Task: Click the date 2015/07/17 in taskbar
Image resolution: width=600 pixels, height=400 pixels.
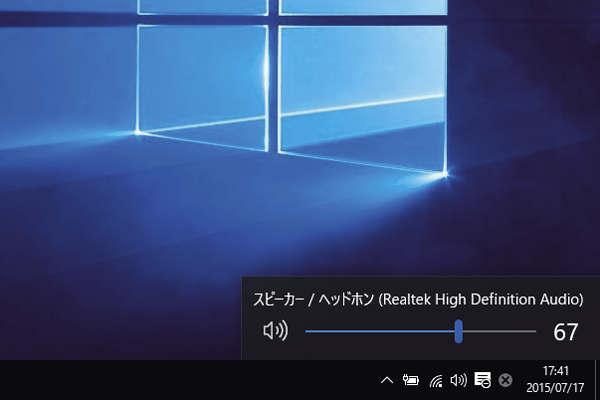Action: 555,388
